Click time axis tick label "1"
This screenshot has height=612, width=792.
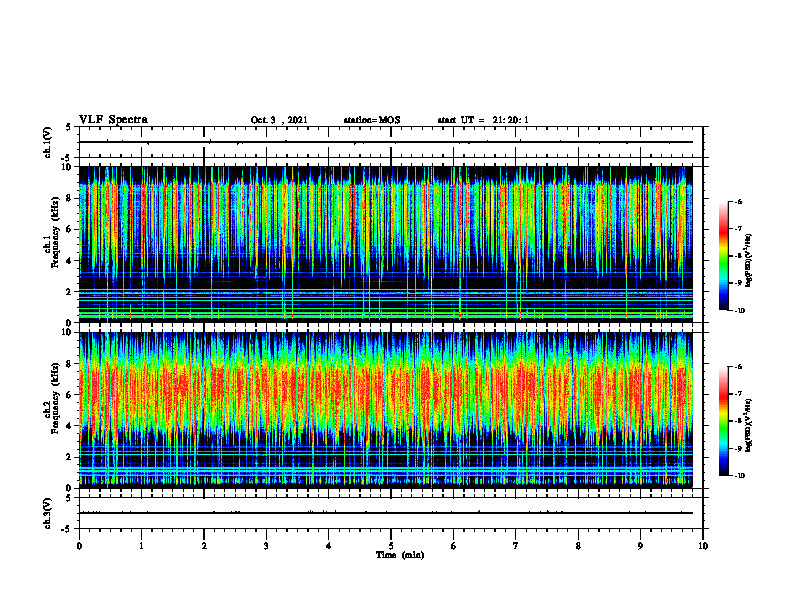pos(141,546)
